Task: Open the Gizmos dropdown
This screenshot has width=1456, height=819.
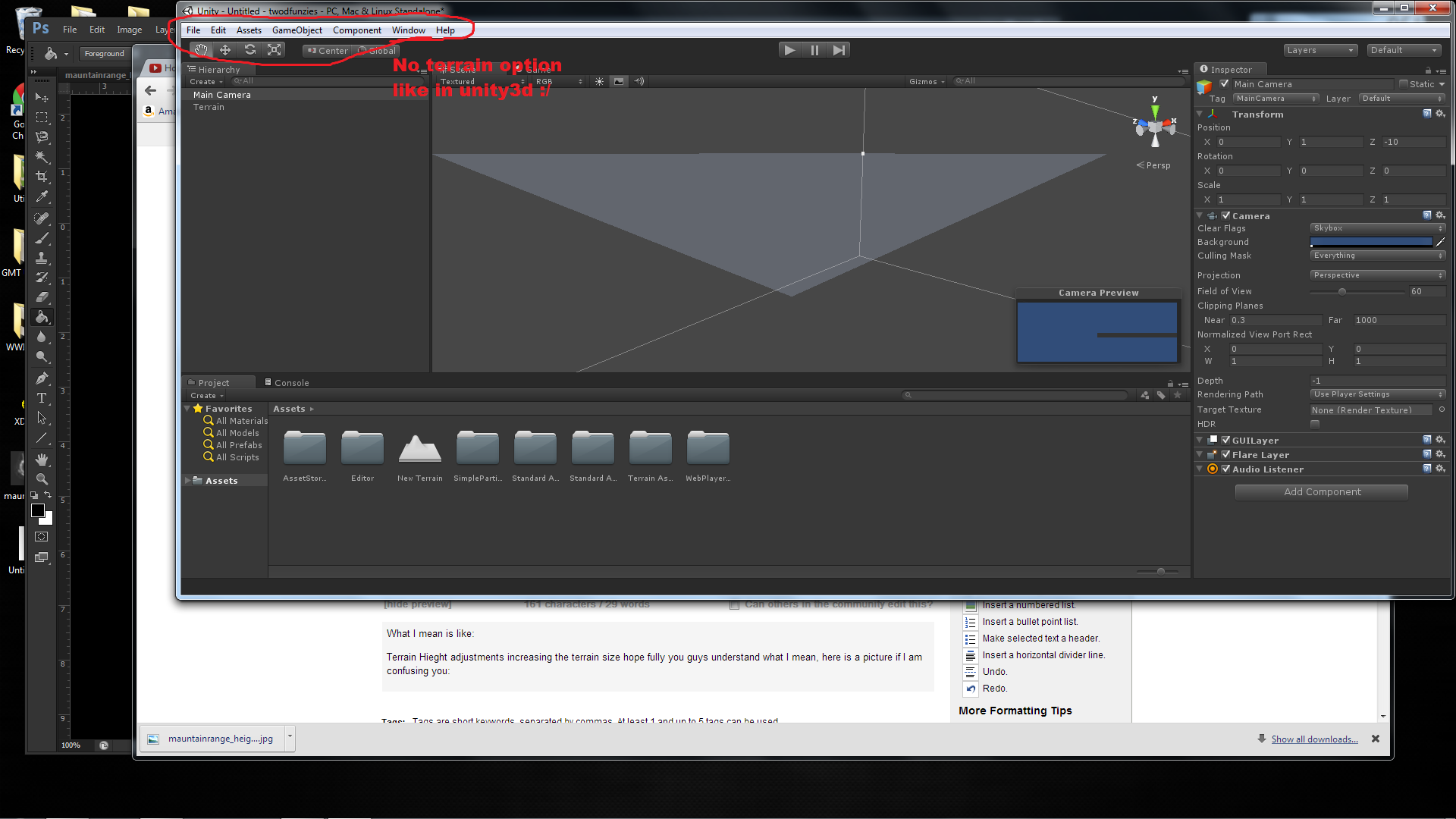Action: click(927, 81)
